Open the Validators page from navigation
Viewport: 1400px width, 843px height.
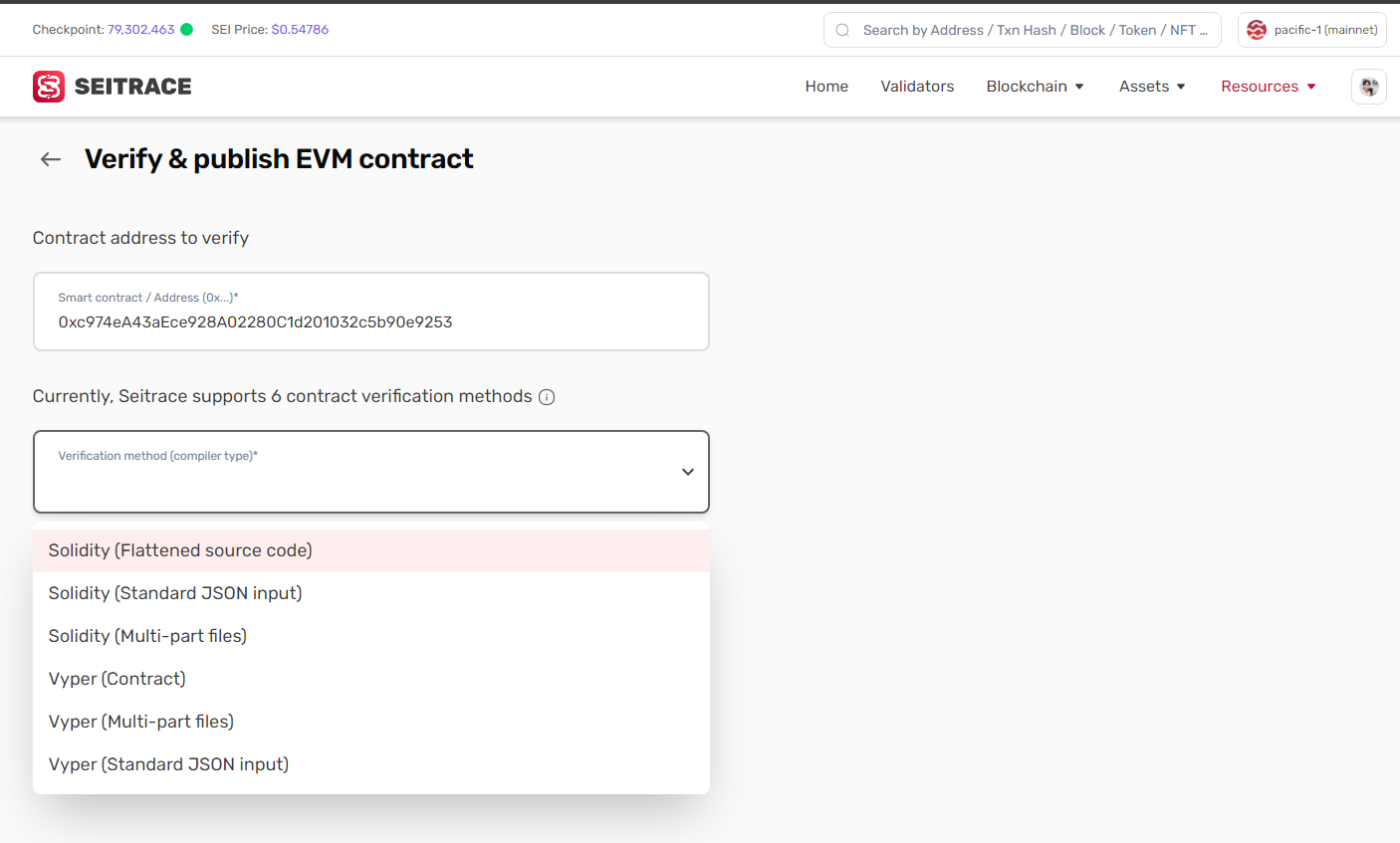tap(917, 87)
